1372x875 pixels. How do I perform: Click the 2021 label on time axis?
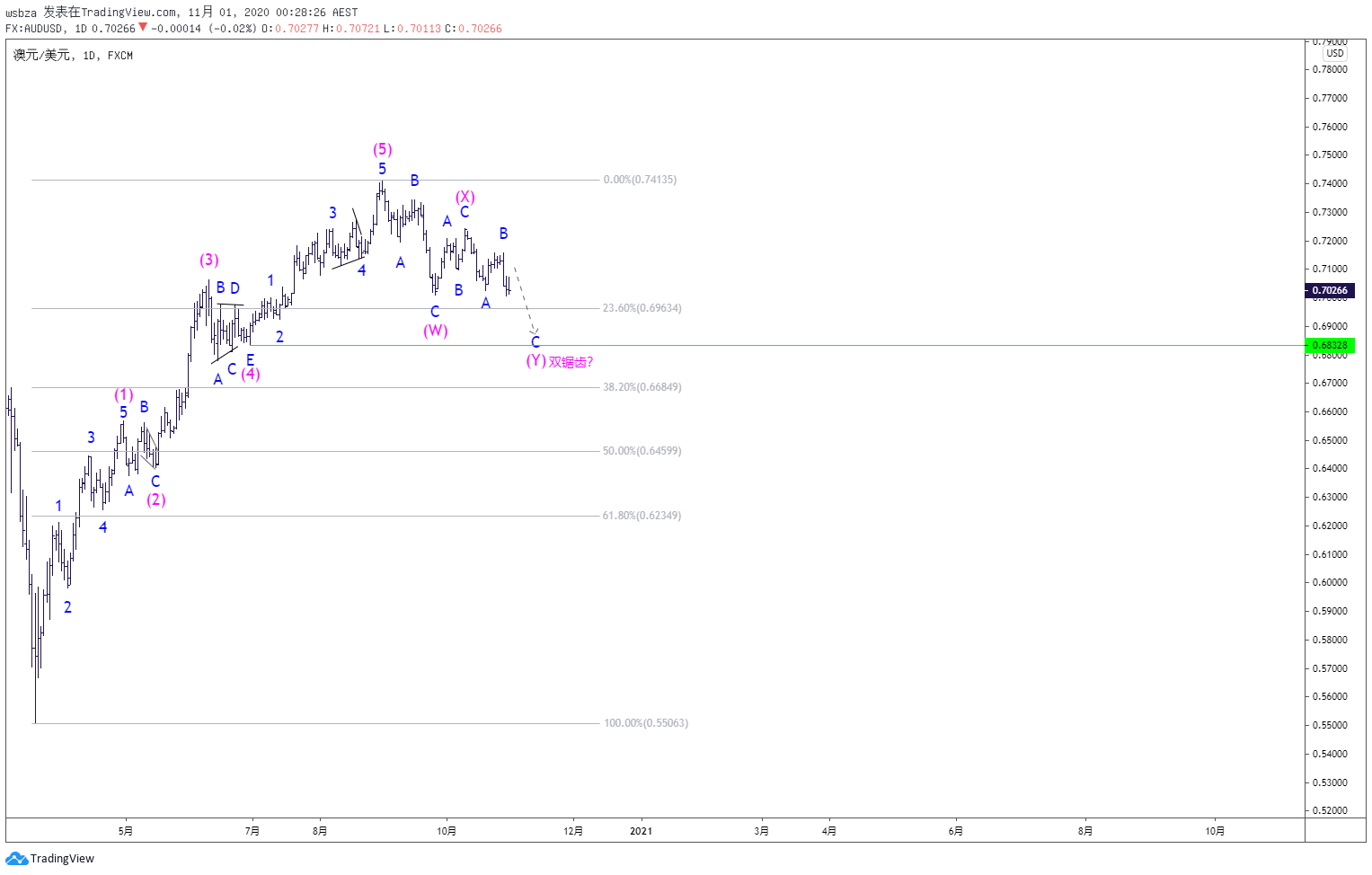tap(641, 831)
